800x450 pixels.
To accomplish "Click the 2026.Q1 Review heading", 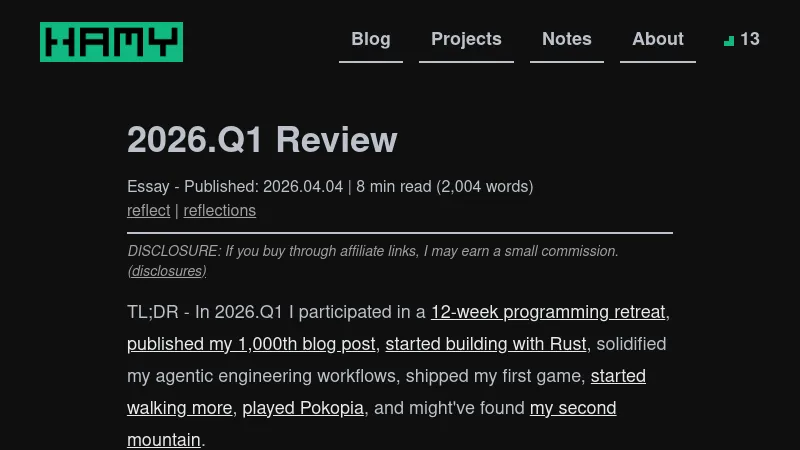I will coord(262,140).
